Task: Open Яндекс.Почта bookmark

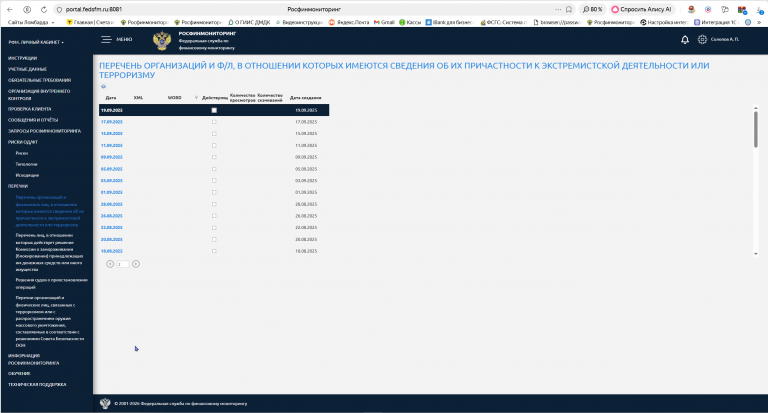Action: pyautogui.click(x=349, y=22)
